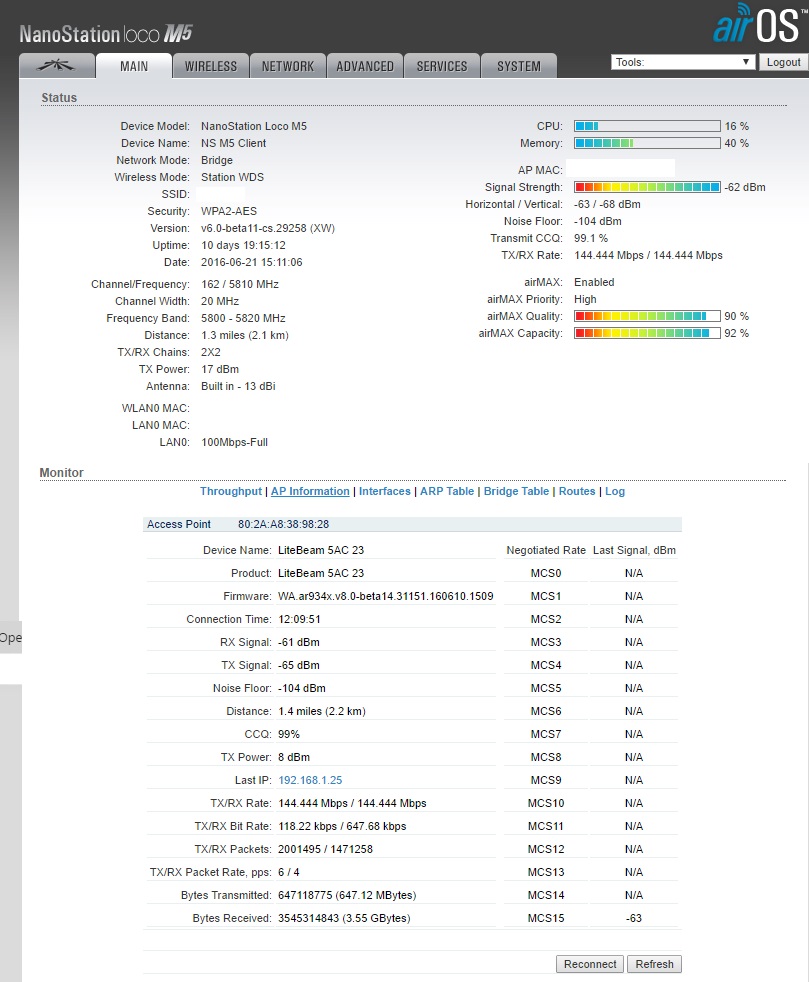Select connection time '12:09:51'
Screen dimensions: 809x982
coord(299,619)
